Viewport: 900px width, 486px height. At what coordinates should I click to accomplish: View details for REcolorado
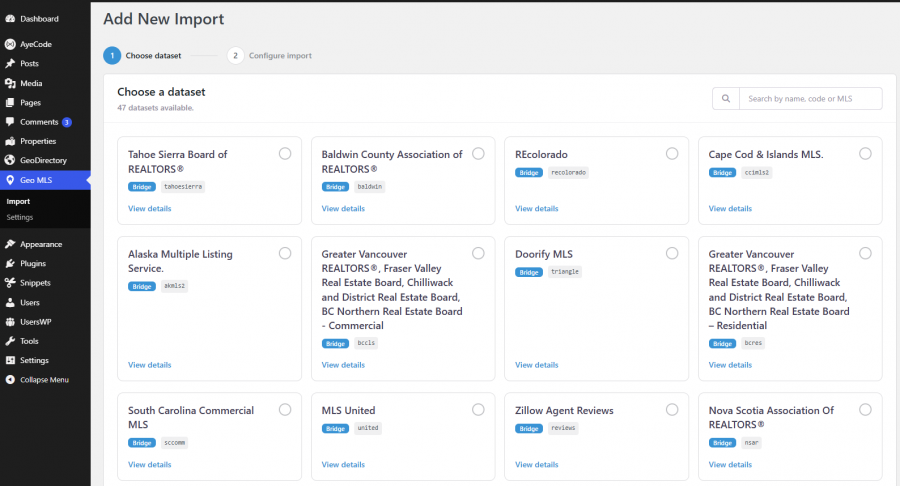click(x=537, y=209)
